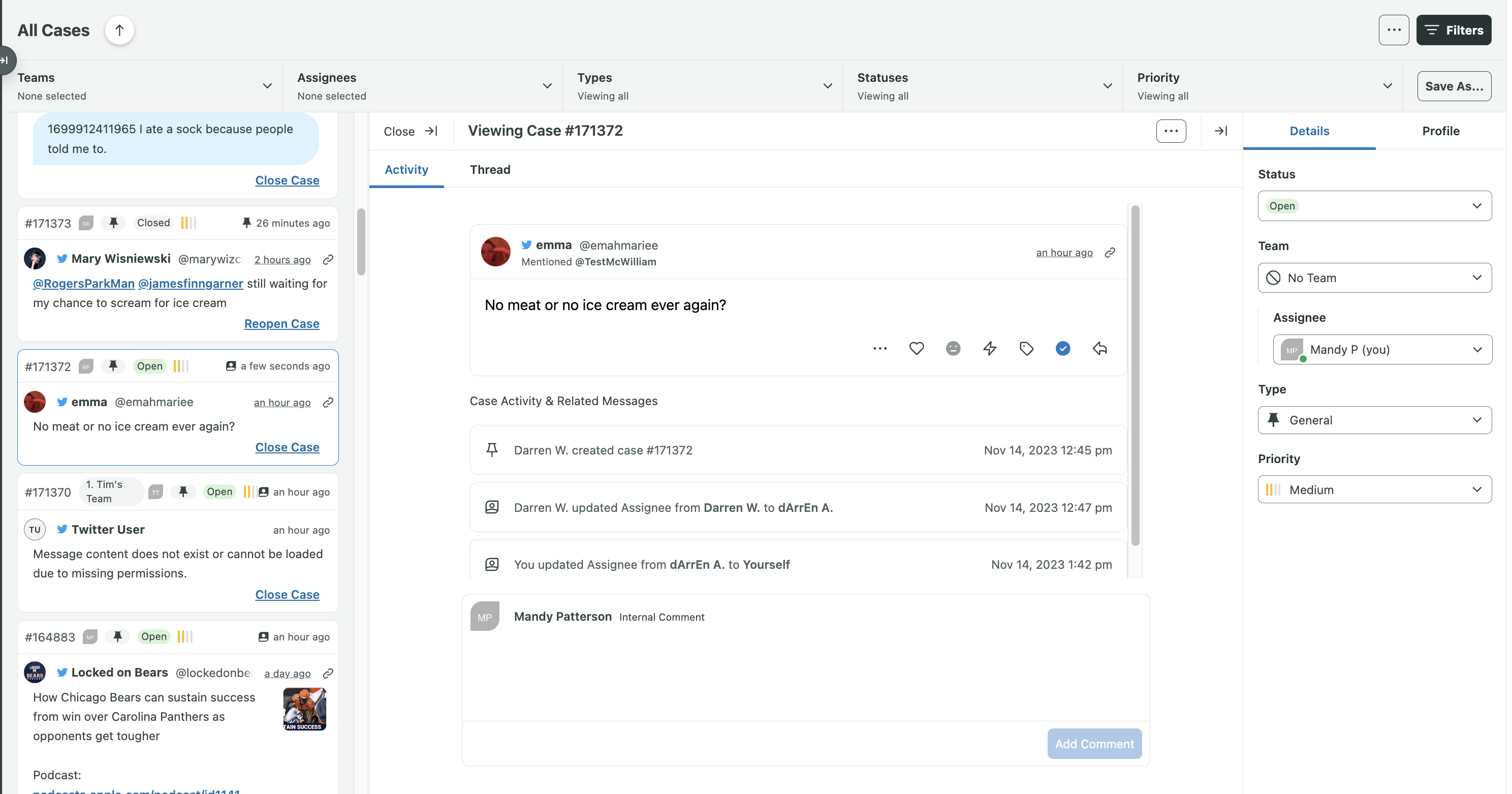The width and height of the screenshot is (1512, 794).
Task: Click the 1. Tim's Team label on case #171370
Action: pyautogui.click(x=111, y=492)
